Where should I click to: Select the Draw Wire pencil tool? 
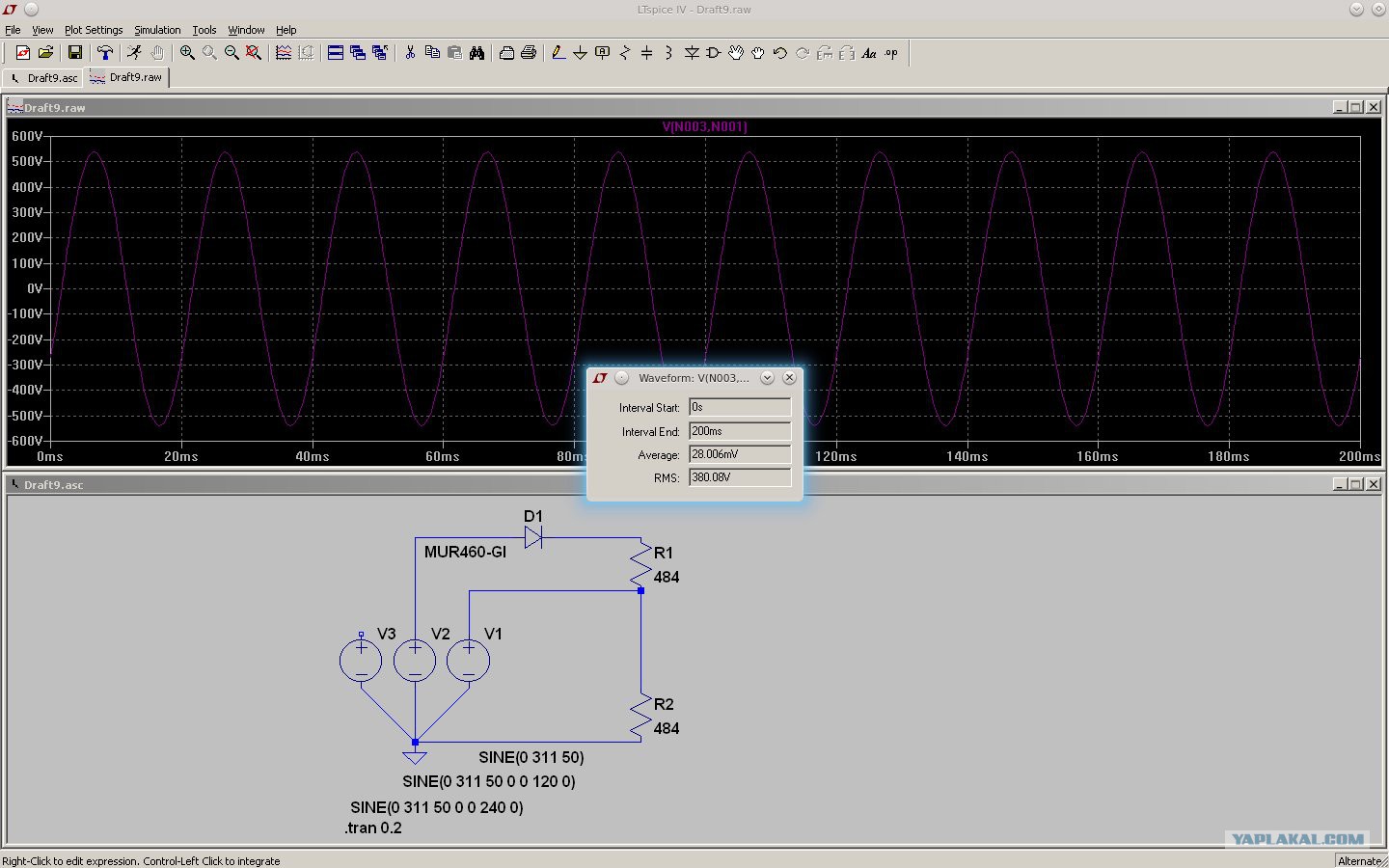558,53
